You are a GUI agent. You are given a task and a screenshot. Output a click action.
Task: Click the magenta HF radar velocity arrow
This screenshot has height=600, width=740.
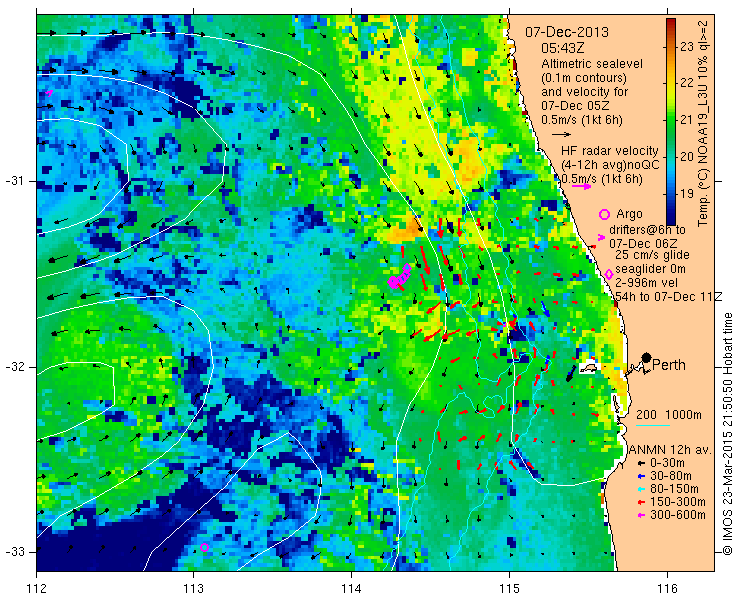point(581,186)
